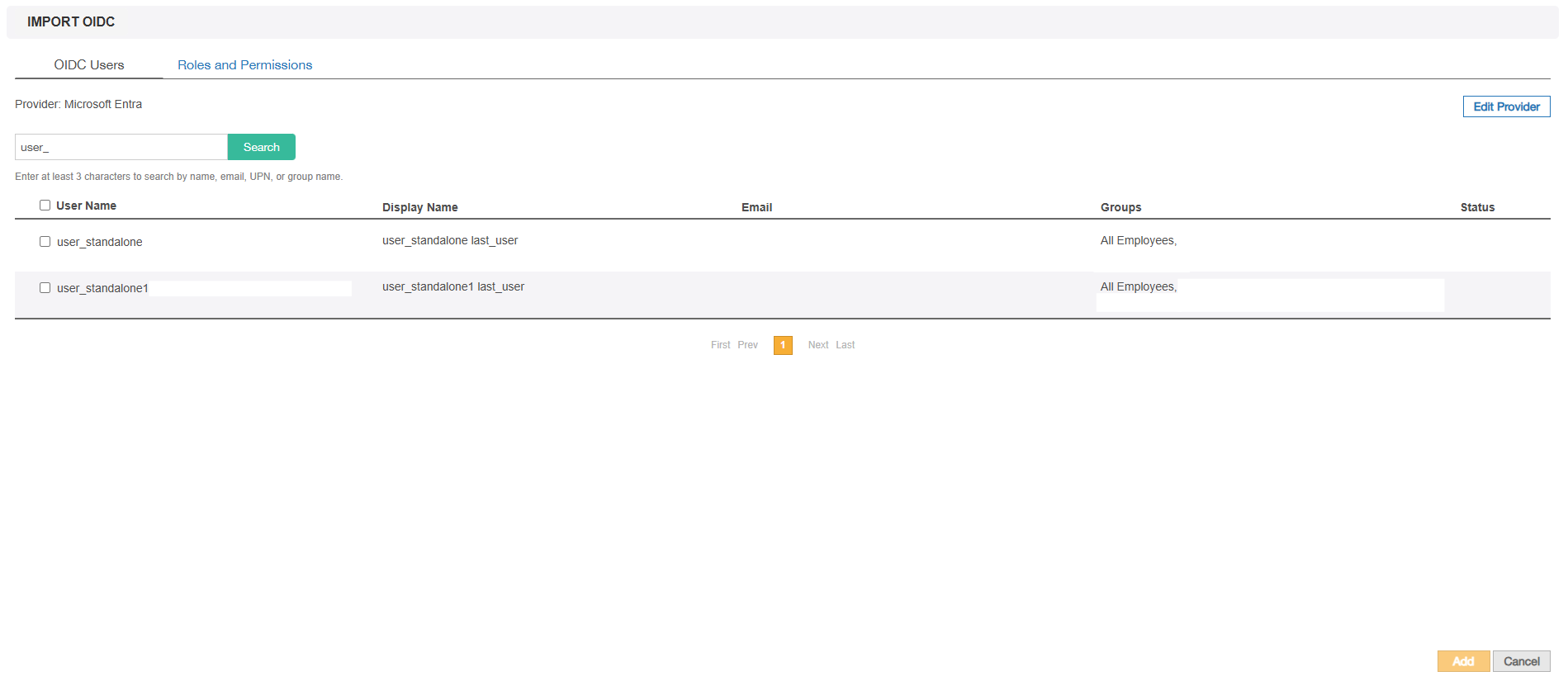Go to First page in pagination
This screenshot has height=681, width=1568.
click(x=720, y=345)
